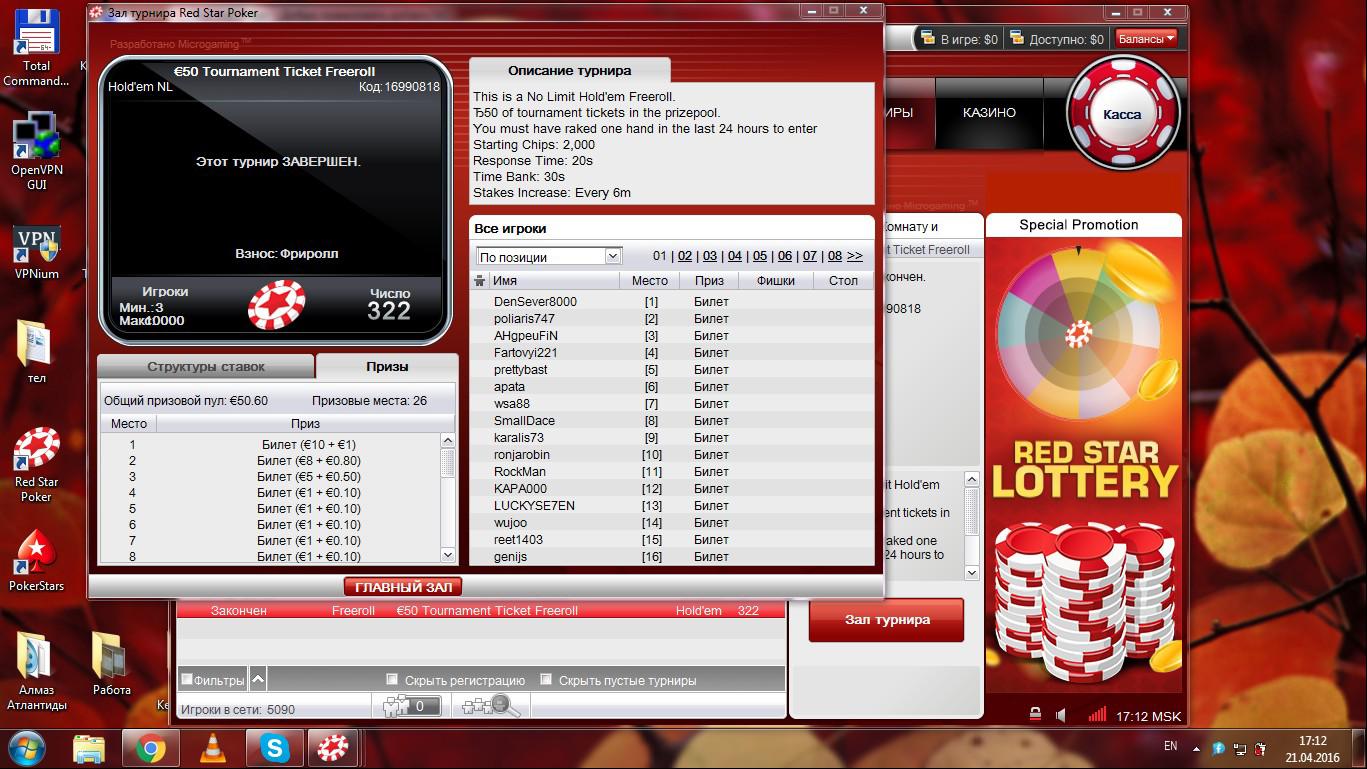Screen dimensions: 1367x769
Task: Select the finished Freeroll tournament row
Action: [x=481, y=610]
